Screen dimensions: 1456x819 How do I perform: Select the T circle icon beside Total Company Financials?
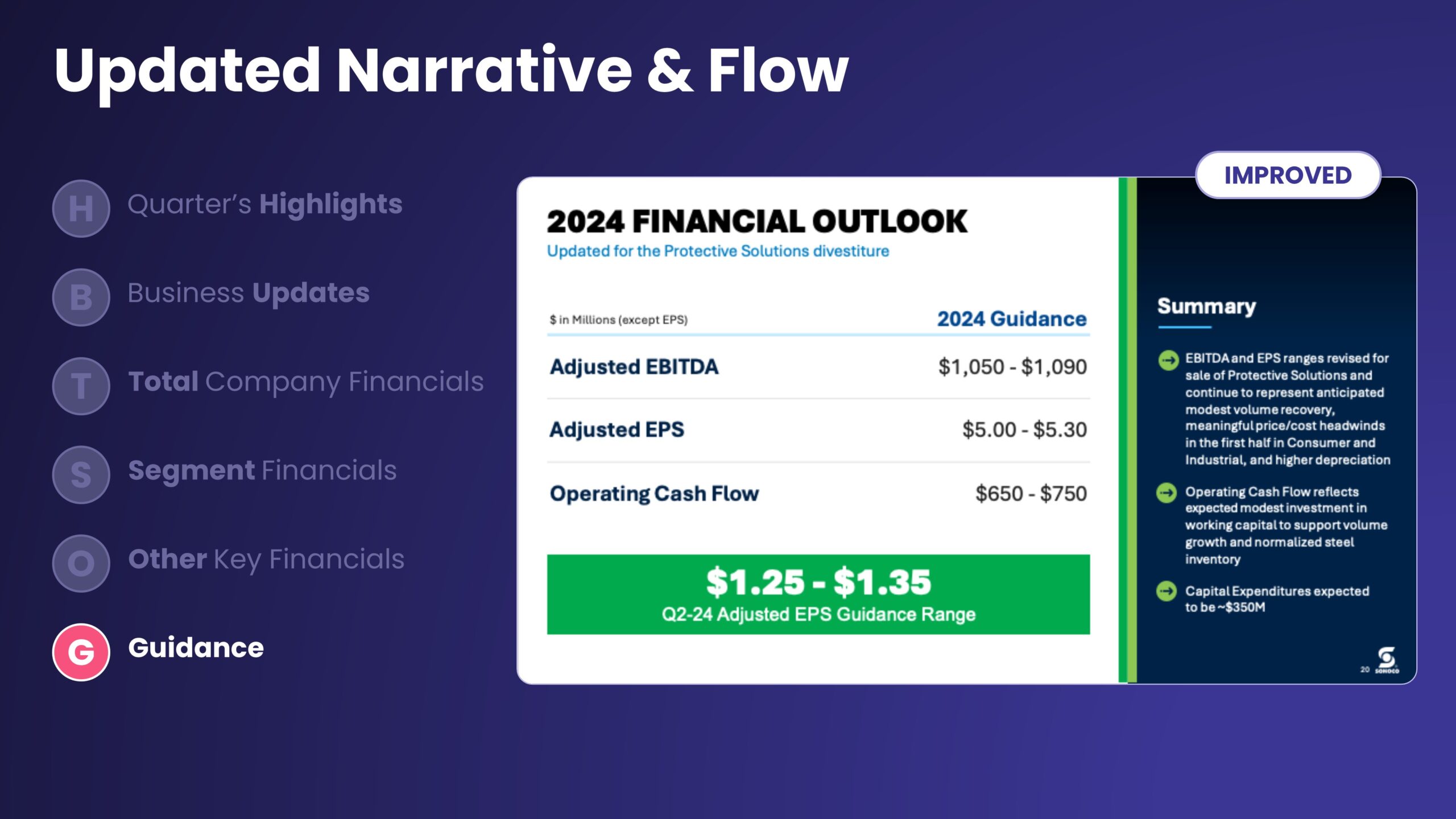click(x=81, y=386)
